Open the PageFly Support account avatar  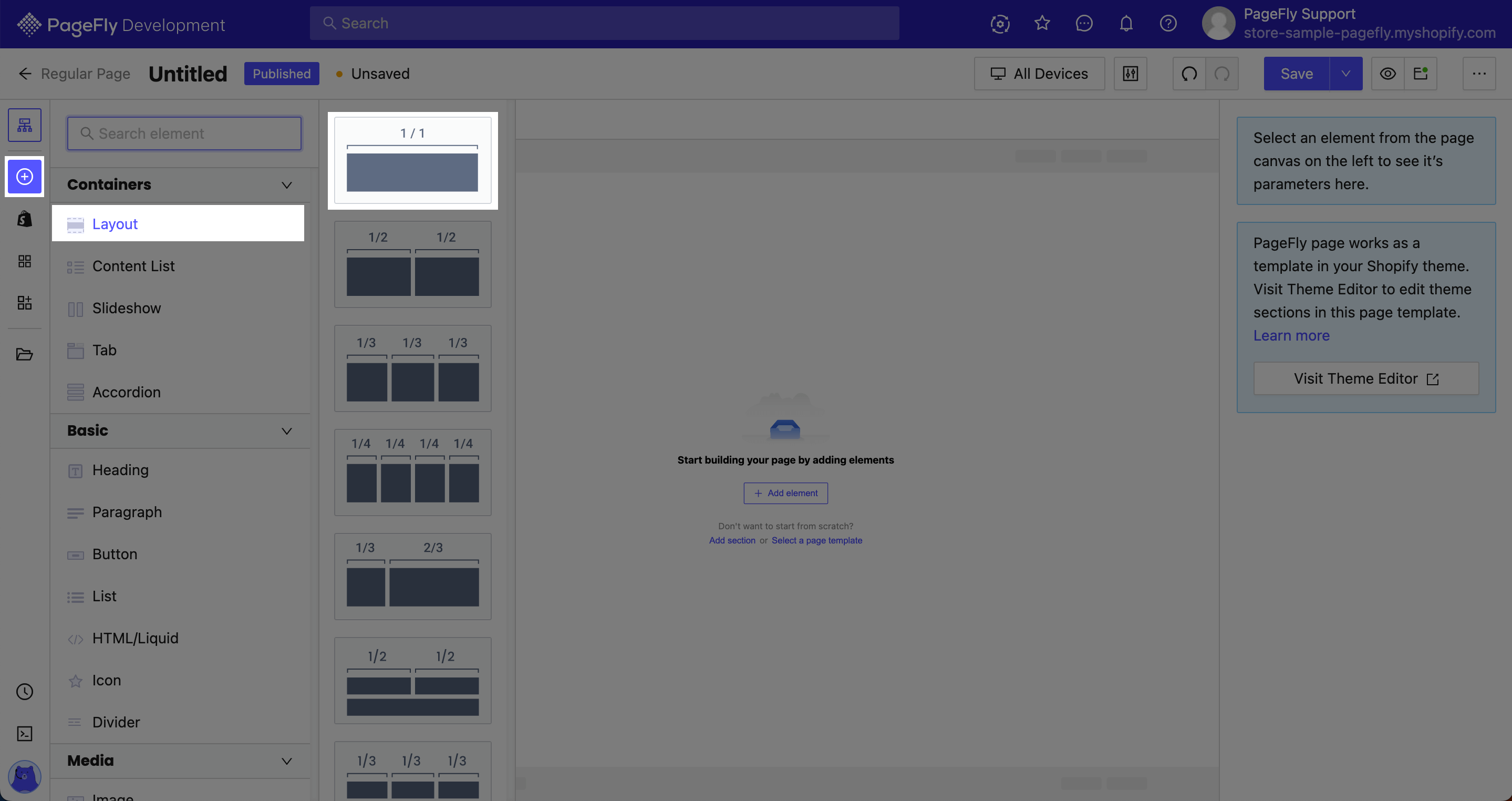pos(1218,24)
